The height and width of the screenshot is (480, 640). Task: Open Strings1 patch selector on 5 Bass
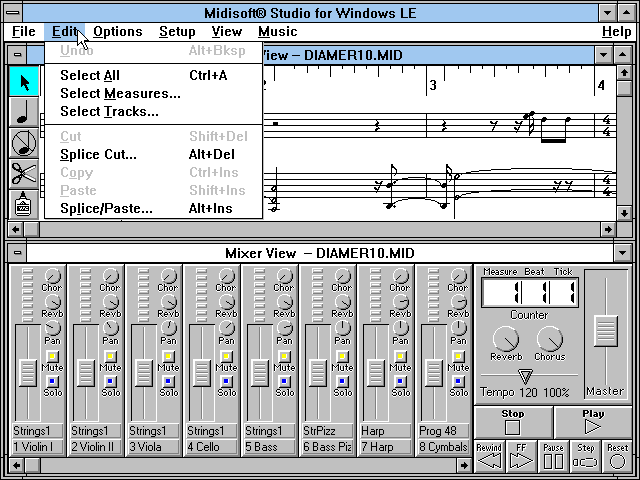pos(269,431)
